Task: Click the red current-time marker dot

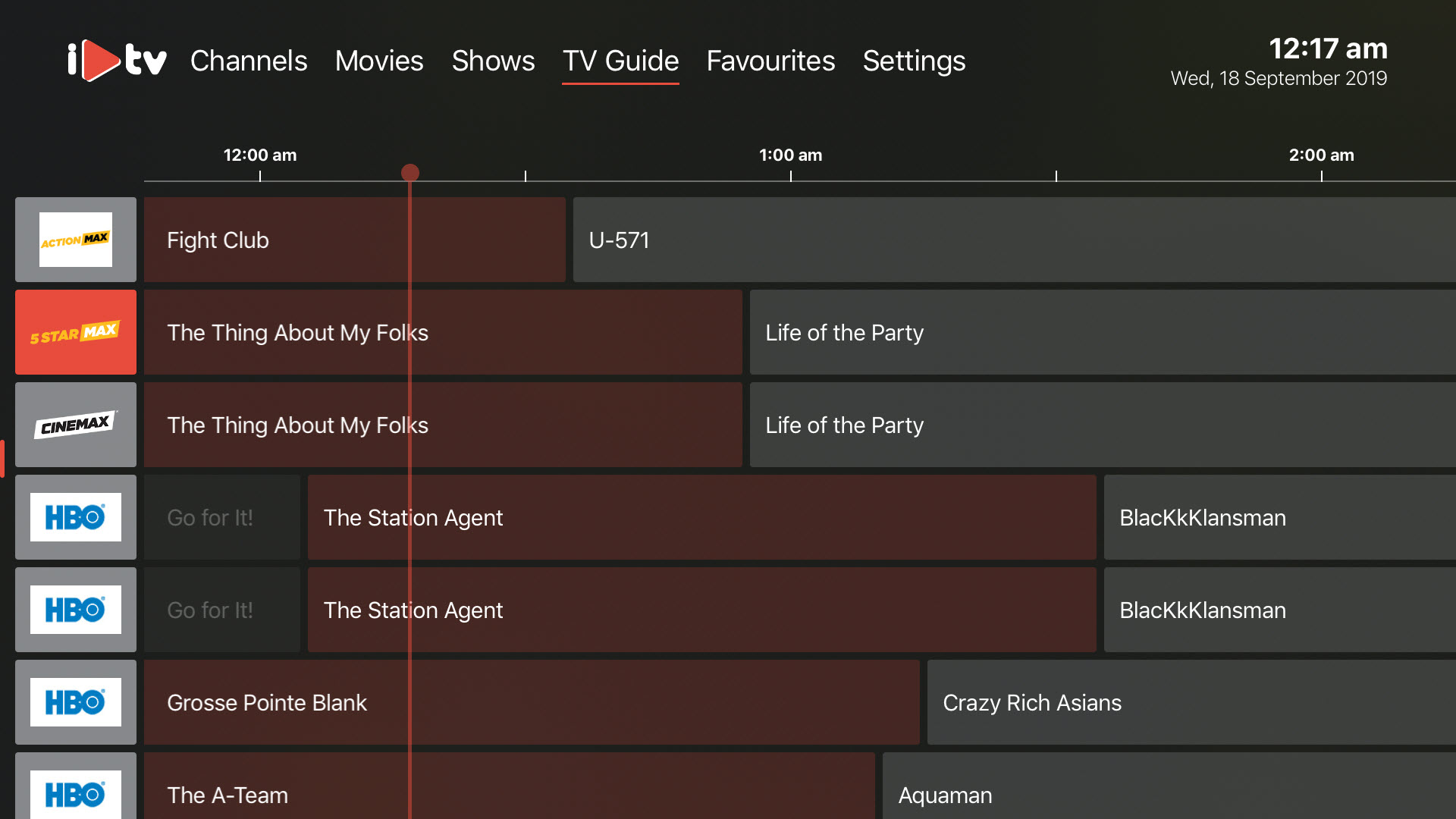Action: [x=410, y=173]
